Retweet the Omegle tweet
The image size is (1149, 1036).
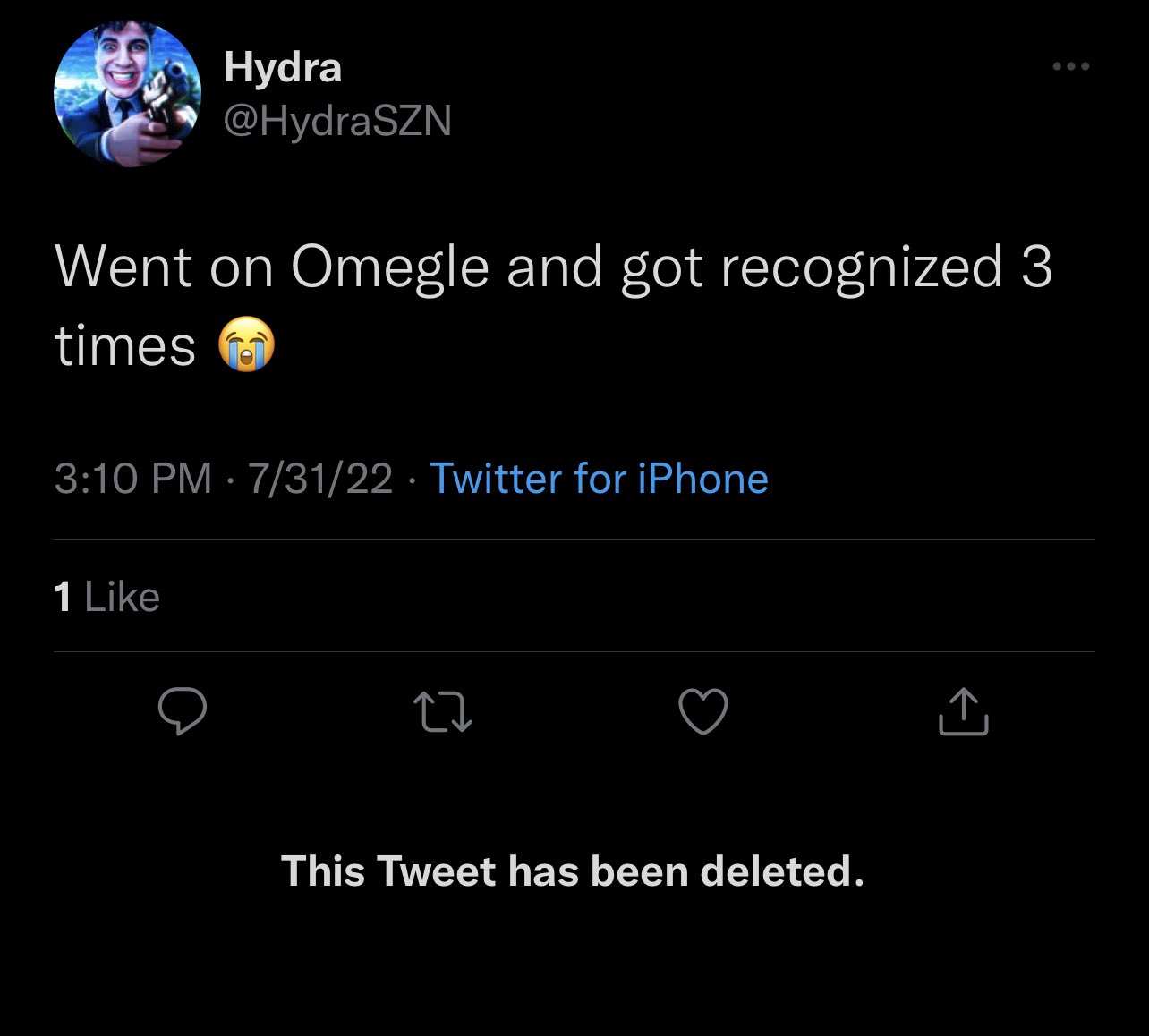tap(443, 712)
